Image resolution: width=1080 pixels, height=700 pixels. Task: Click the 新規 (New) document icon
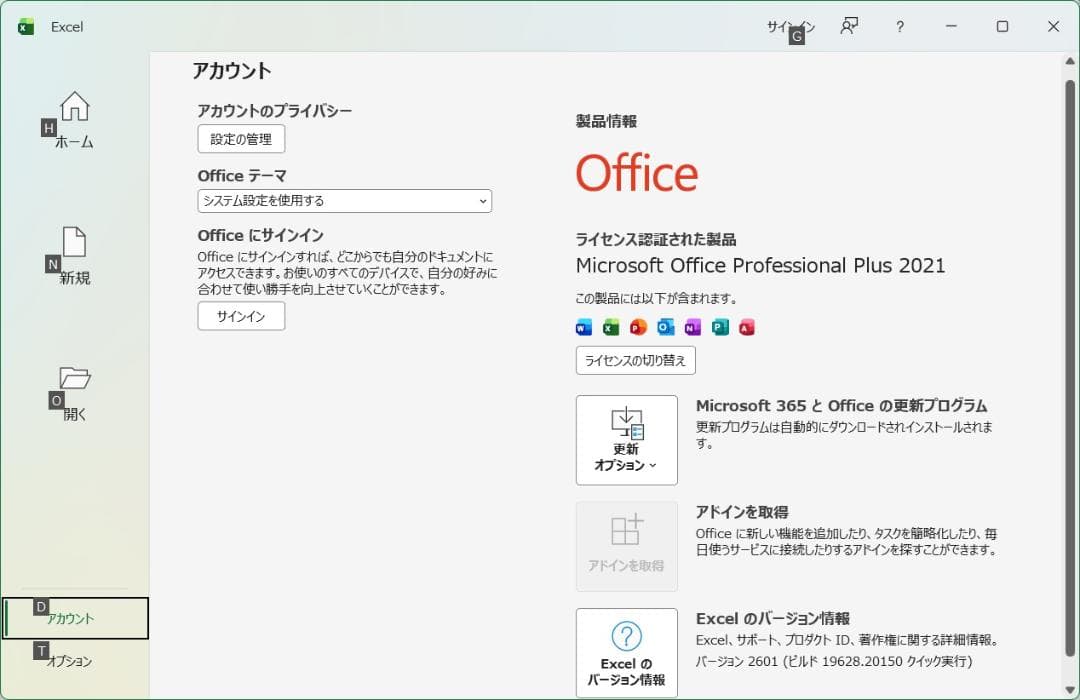pos(74,242)
